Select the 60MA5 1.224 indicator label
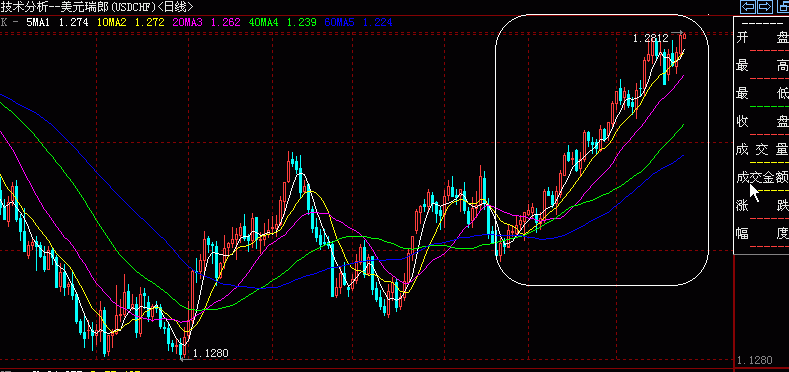The width and height of the screenshot is (789, 372). [x=358, y=22]
